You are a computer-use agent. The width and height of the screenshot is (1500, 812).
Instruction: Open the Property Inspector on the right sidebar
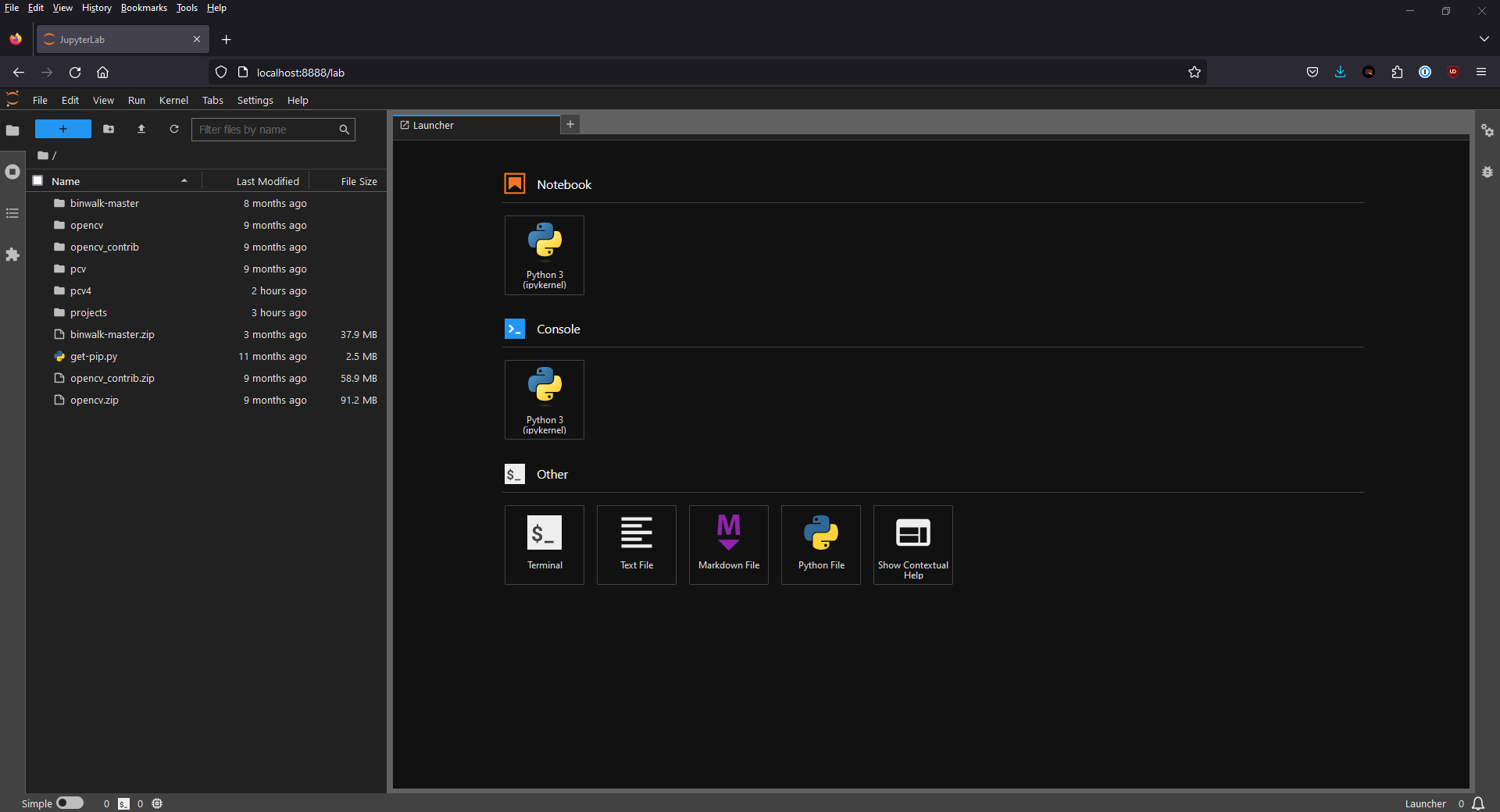point(1488,131)
